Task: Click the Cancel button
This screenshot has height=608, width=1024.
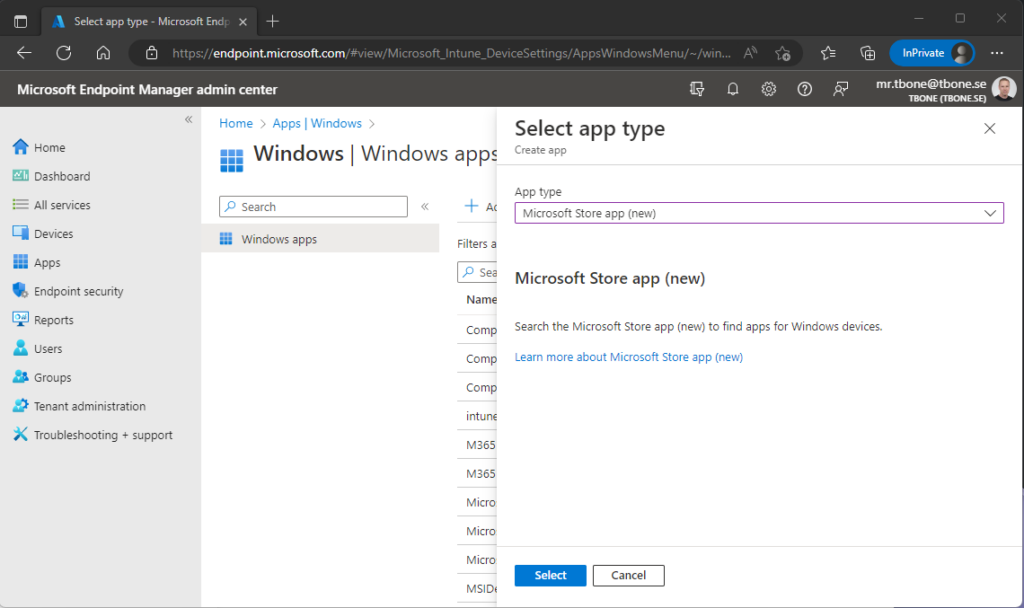Action: pyautogui.click(x=628, y=575)
